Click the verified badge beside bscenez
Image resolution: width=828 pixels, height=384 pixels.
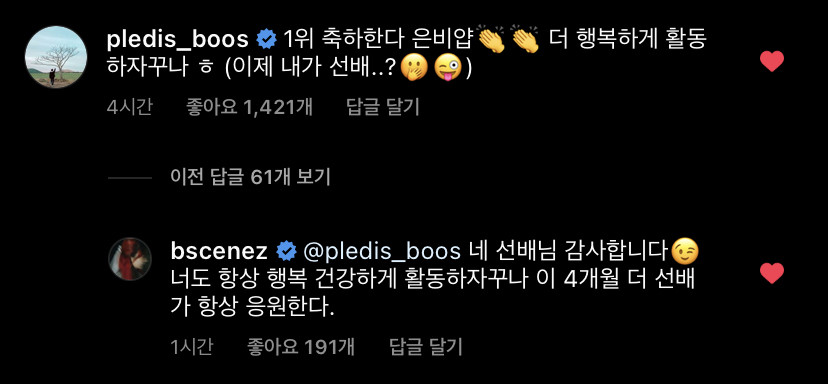click(286, 251)
